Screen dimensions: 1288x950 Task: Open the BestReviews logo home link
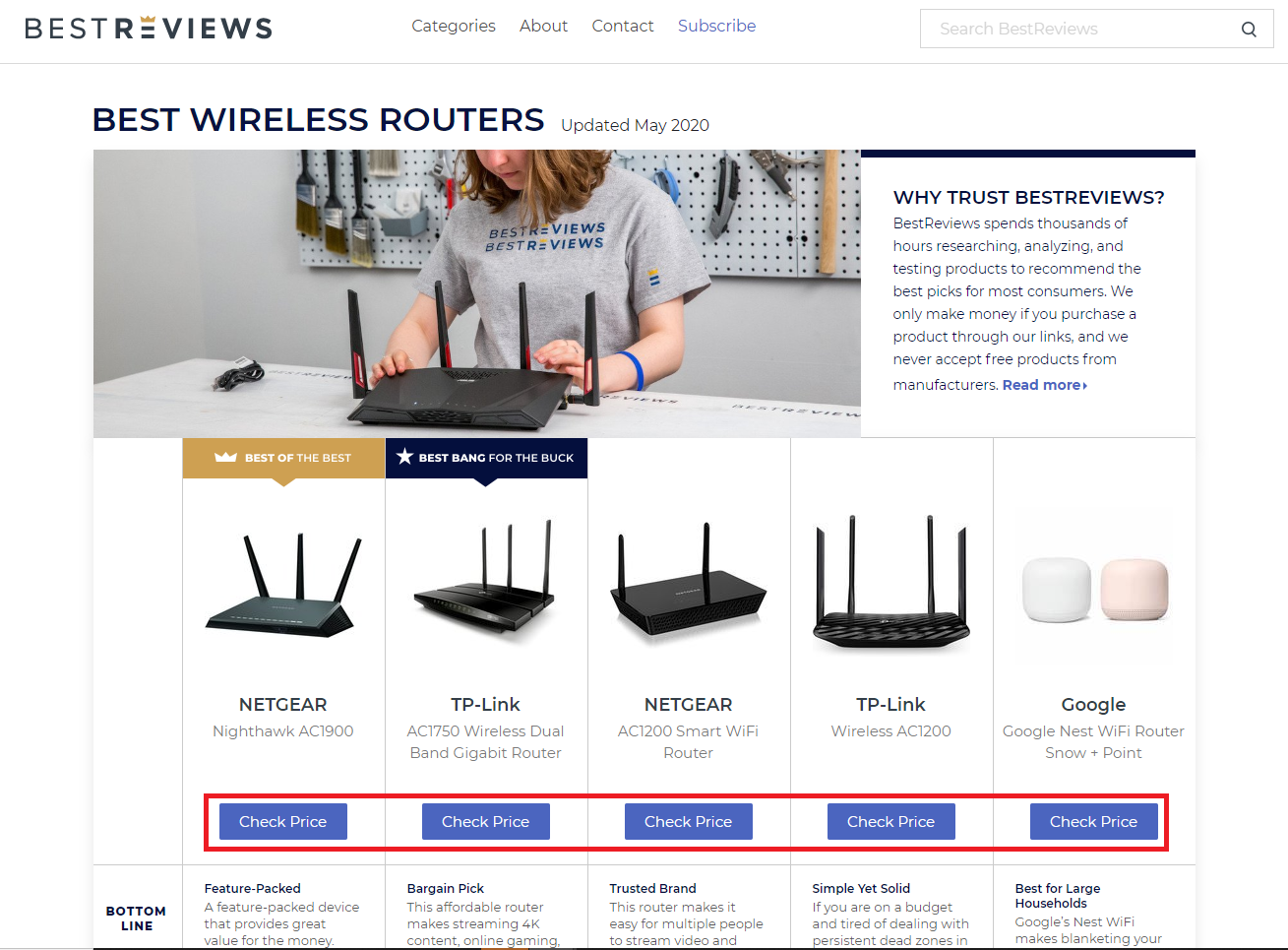[149, 28]
